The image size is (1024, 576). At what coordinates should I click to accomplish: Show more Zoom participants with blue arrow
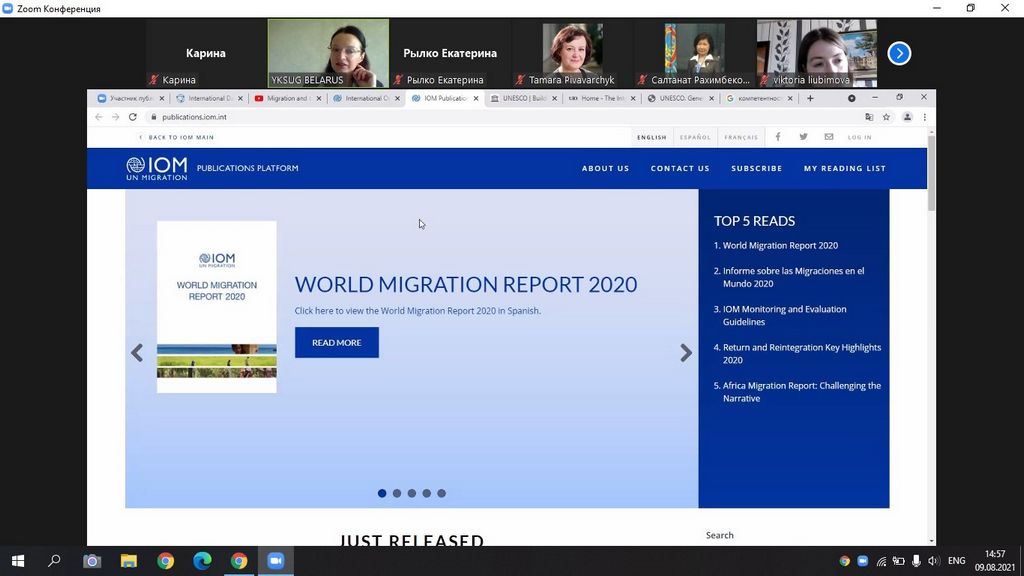tap(899, 53)
